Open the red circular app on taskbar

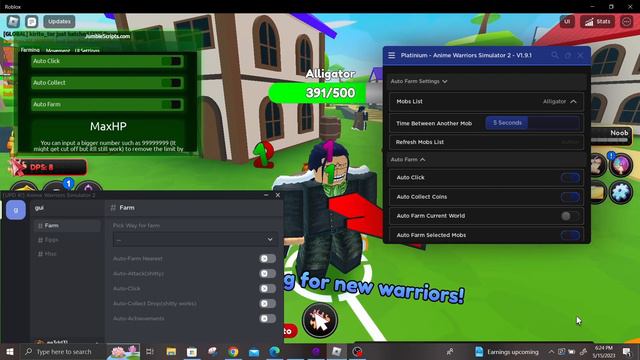pyautogui.click(x=358, y=351)
